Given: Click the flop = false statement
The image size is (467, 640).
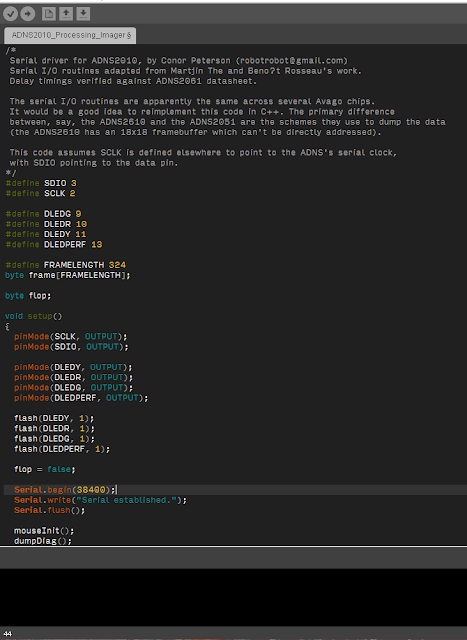Looking at the screenshot, I should pyautogui.click(x=44, y=469).
